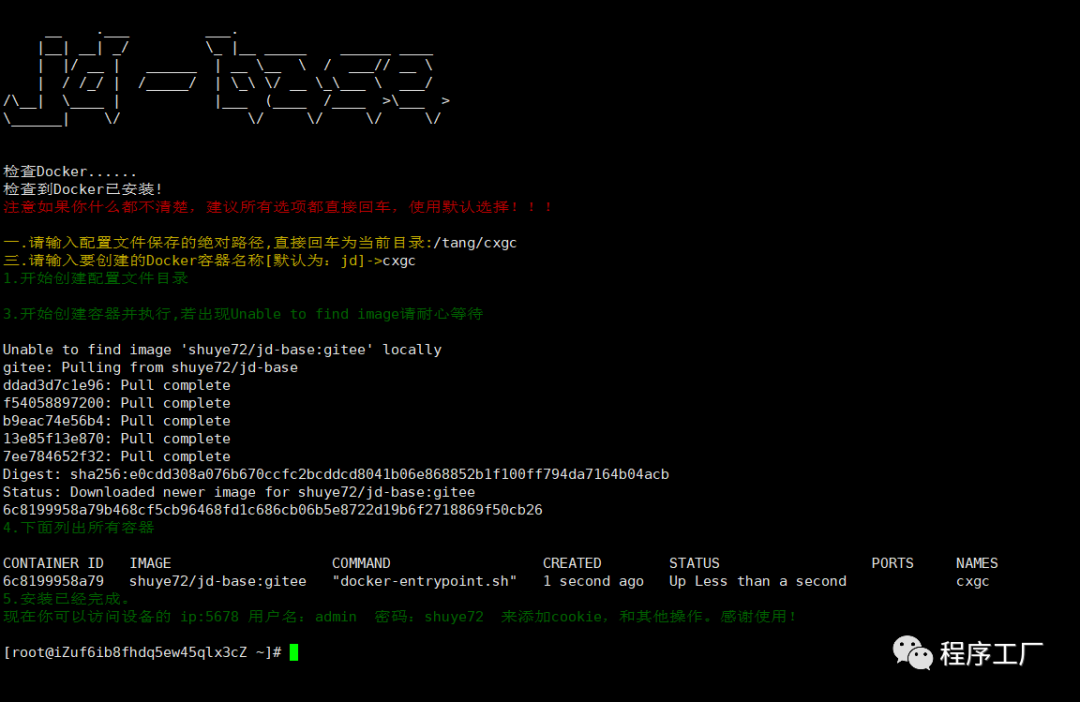The width and height of the screenshot is (1080, 702).
Task: Click the red warning line starting '注意如果你什么都不清楚'
Action: tap(278, 207)
